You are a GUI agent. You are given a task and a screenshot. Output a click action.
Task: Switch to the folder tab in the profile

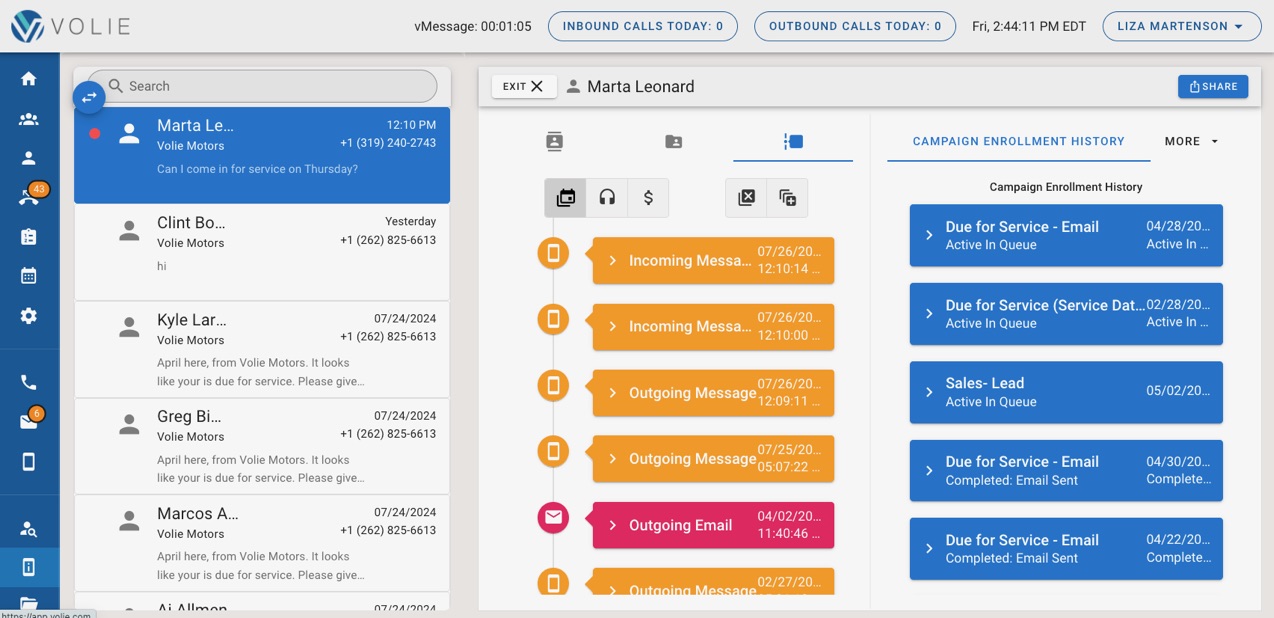point(673,142)
